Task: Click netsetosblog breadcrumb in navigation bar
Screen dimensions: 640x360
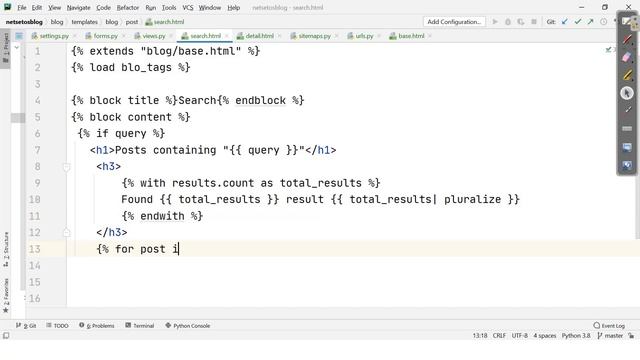Action: (24, 22)
